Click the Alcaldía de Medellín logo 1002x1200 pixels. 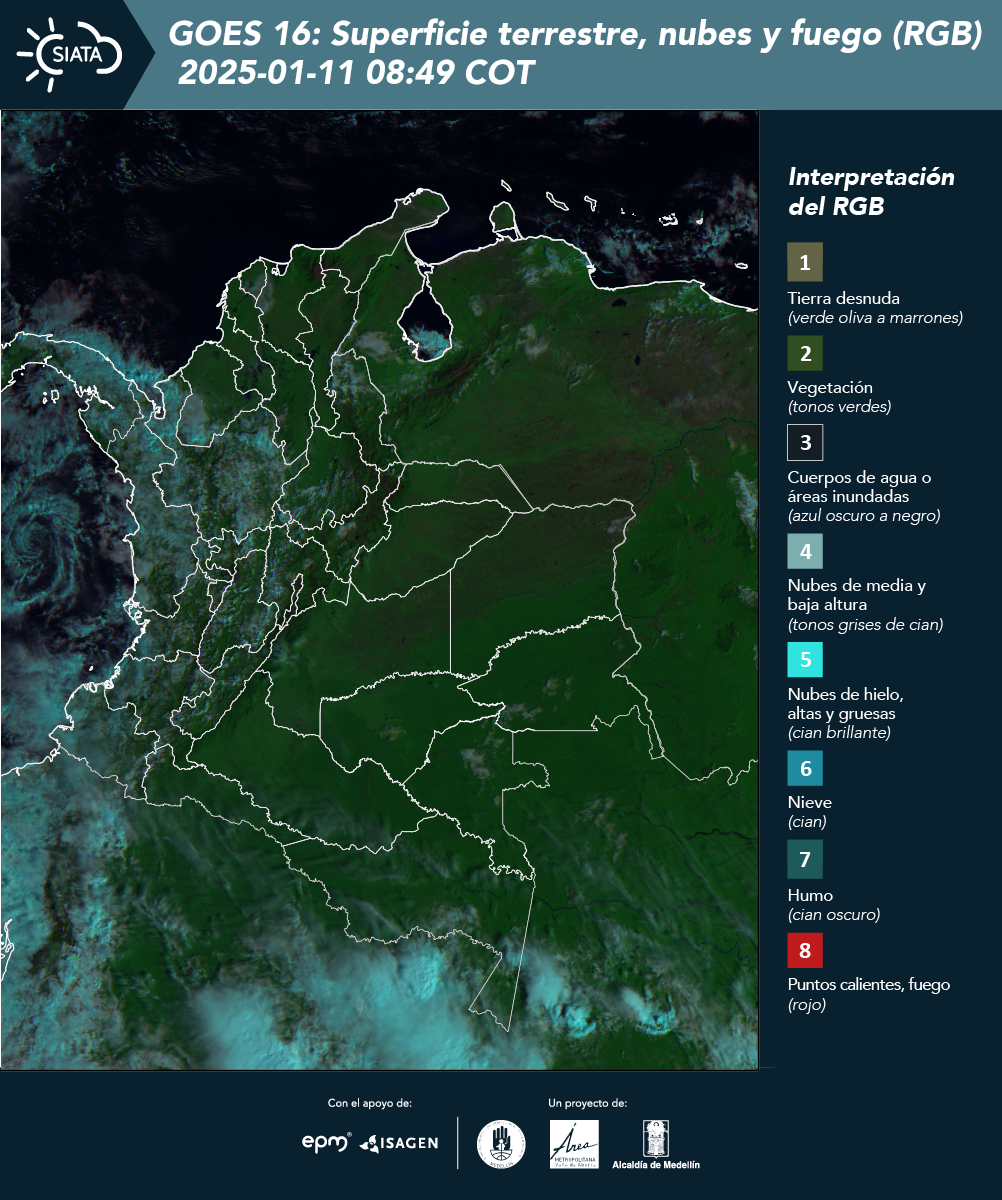click(656, 1144)
